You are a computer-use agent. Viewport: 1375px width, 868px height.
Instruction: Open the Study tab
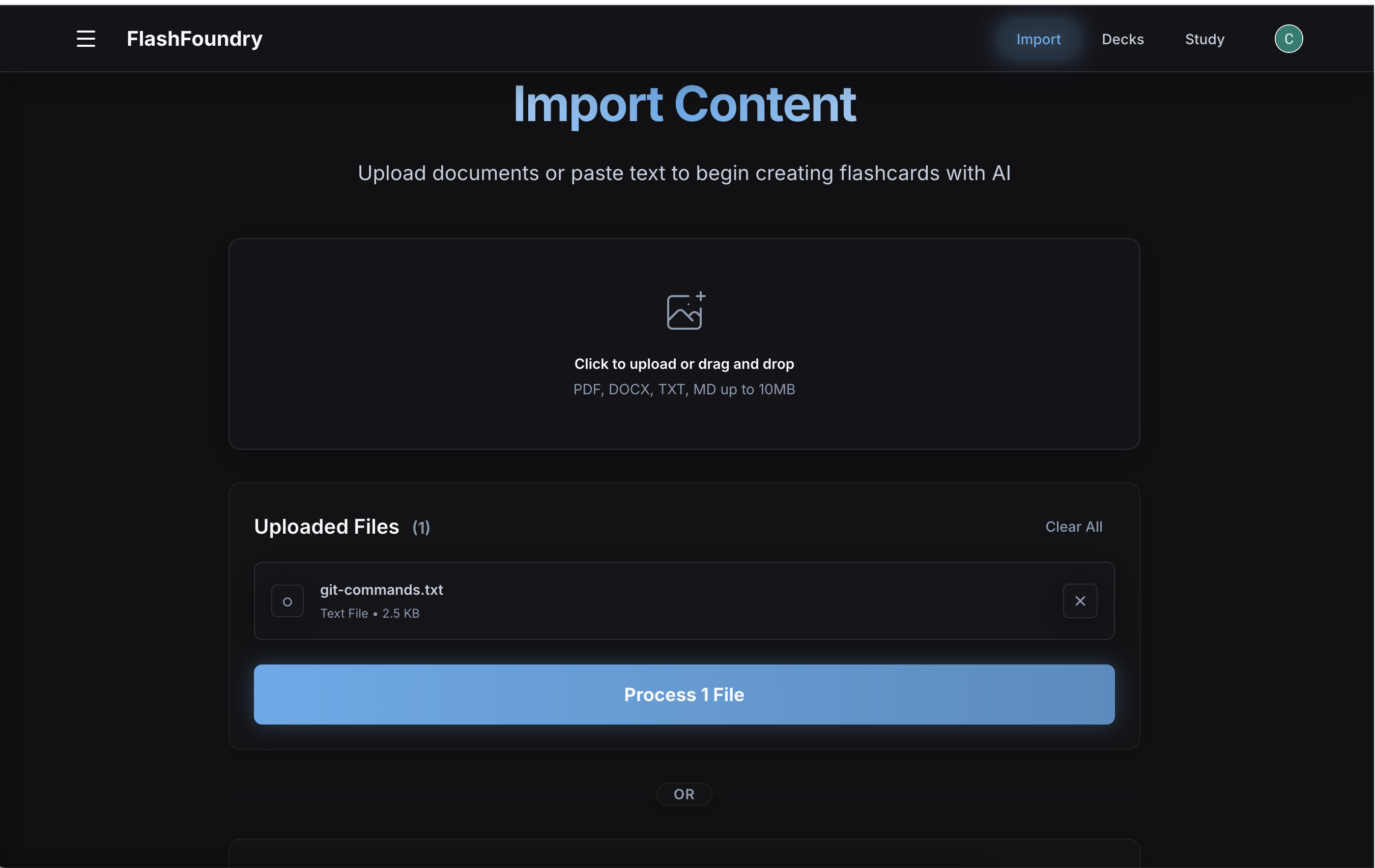pos(1204,39)
